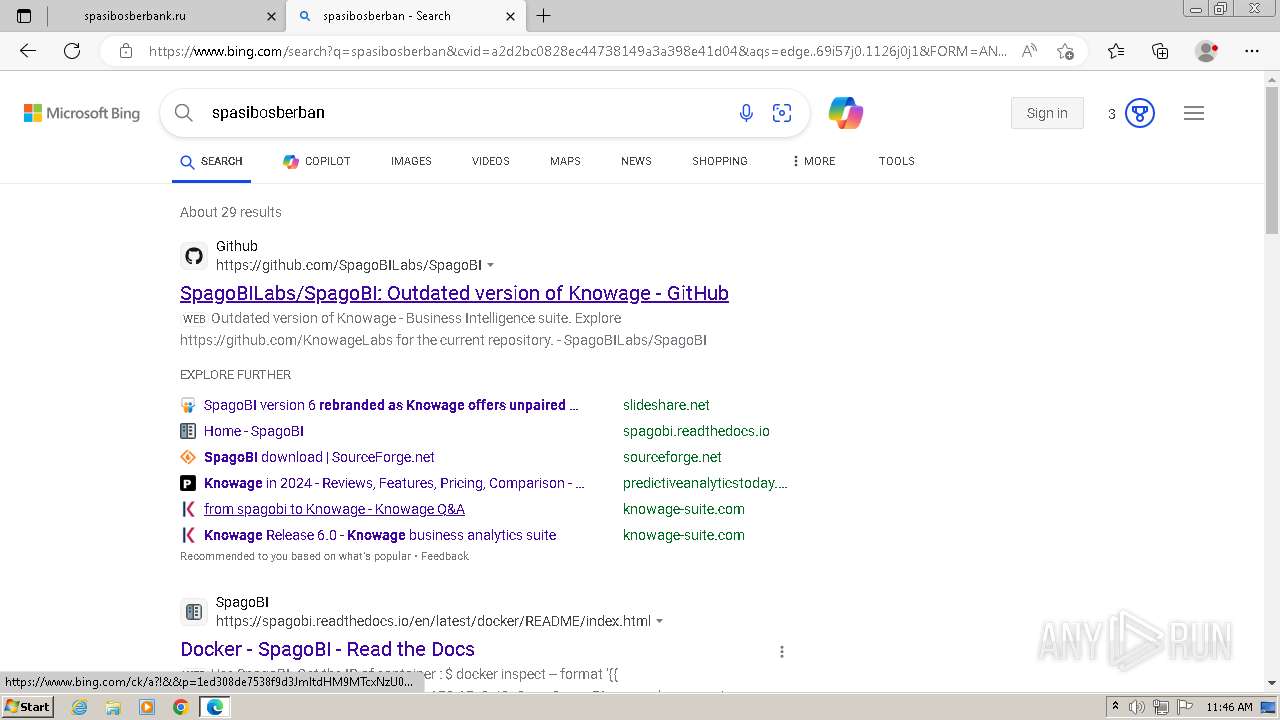Switch to the COPILOT tab
The image size is (1280, 720).
point(316,161)
